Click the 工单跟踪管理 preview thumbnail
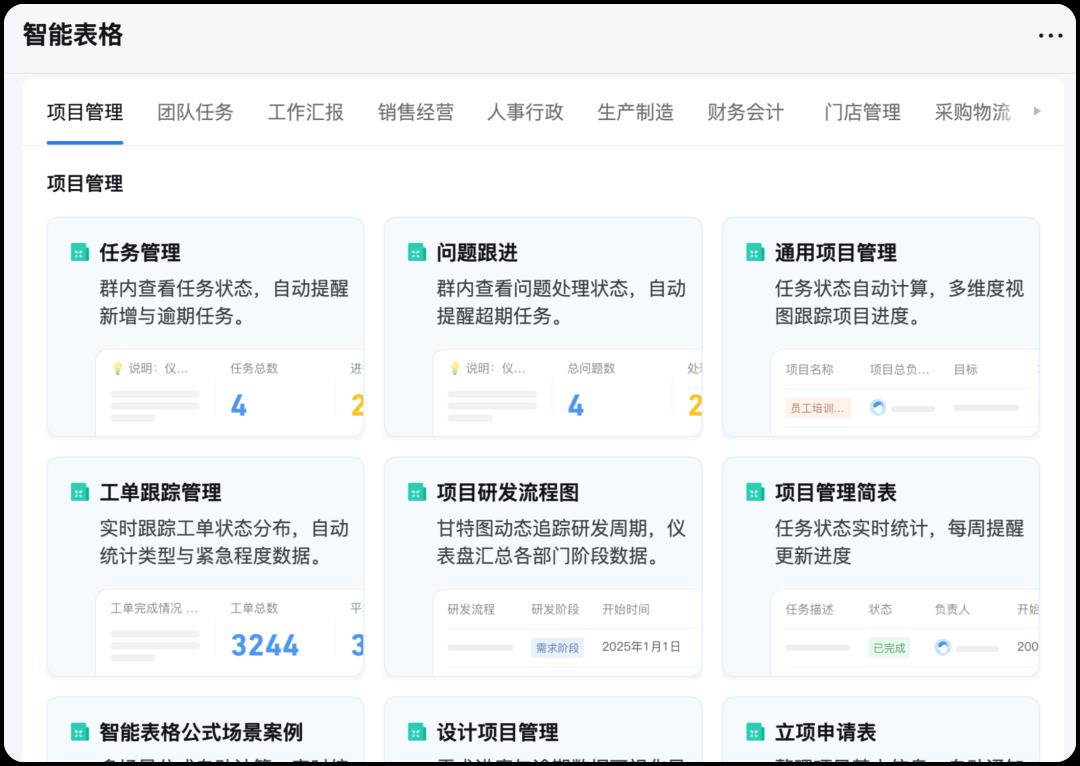 pos(229,632)
